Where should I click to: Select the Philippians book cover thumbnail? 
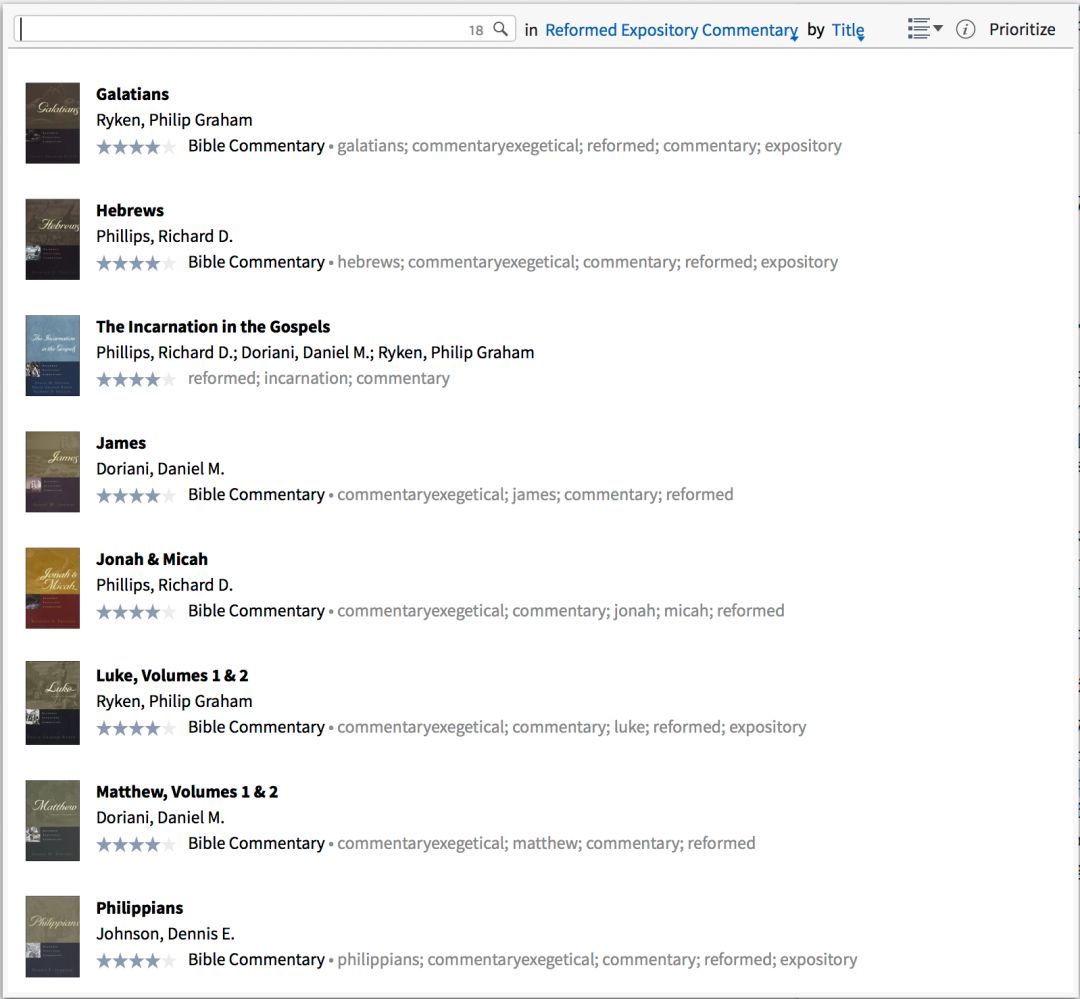point(52,936)
